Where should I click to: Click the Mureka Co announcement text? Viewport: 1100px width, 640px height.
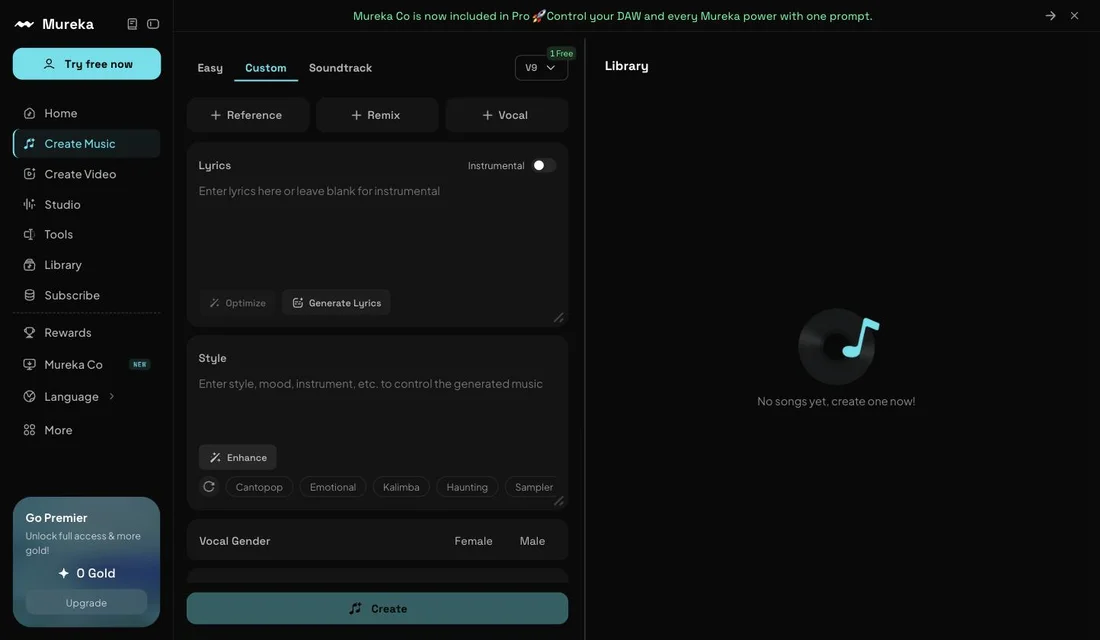point(612,15)
